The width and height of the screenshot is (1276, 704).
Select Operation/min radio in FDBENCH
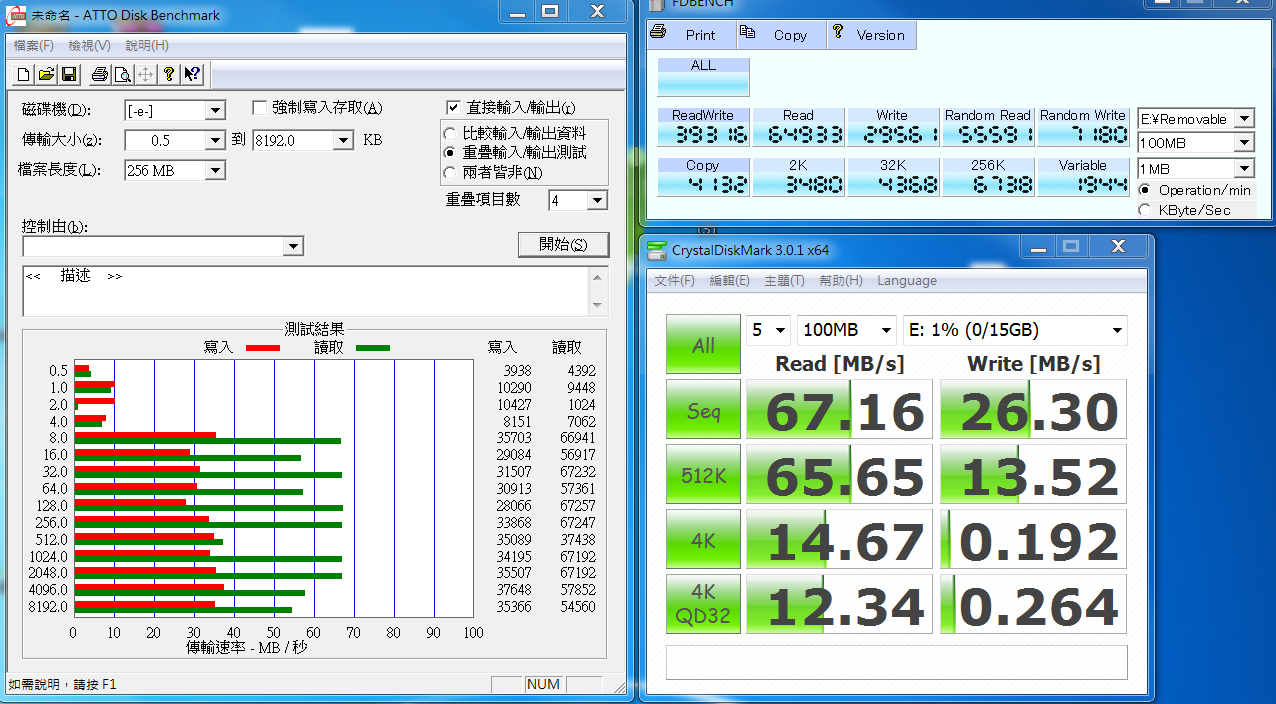pyautogui.click(x=1145, y=190)
